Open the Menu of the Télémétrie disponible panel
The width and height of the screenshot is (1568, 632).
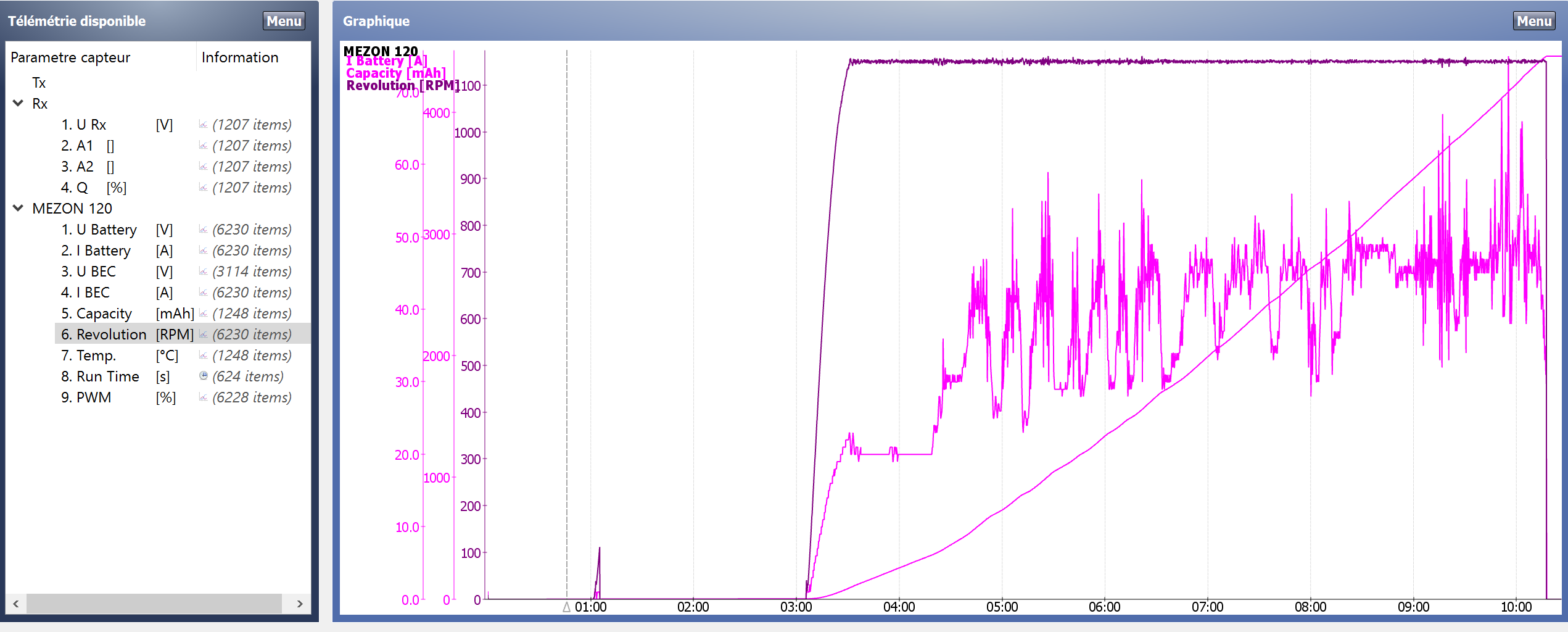point(284,21)
